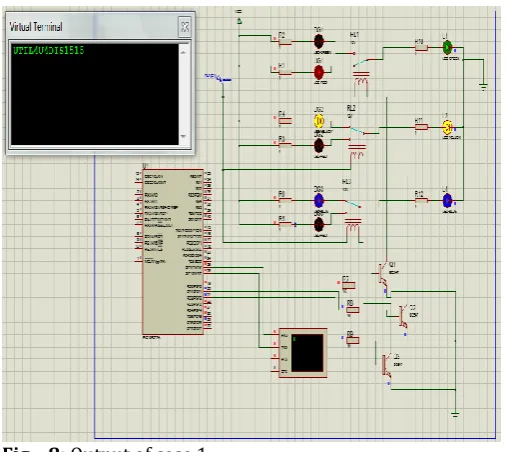This screenshot has width=507, height=452.
Task: Select transistor Q2
Action: pos(402,317)
